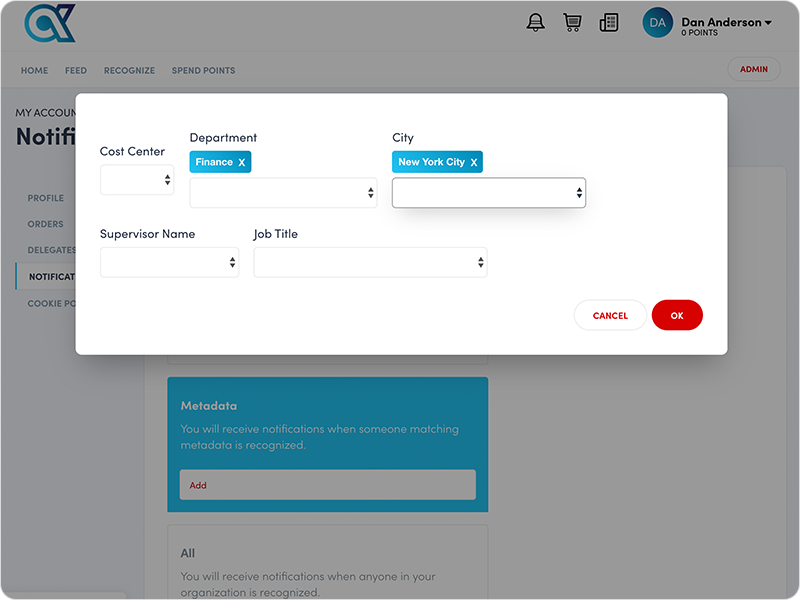Remove the Finance department tag
The image size is (800, 600).
(x=242, y=162)
